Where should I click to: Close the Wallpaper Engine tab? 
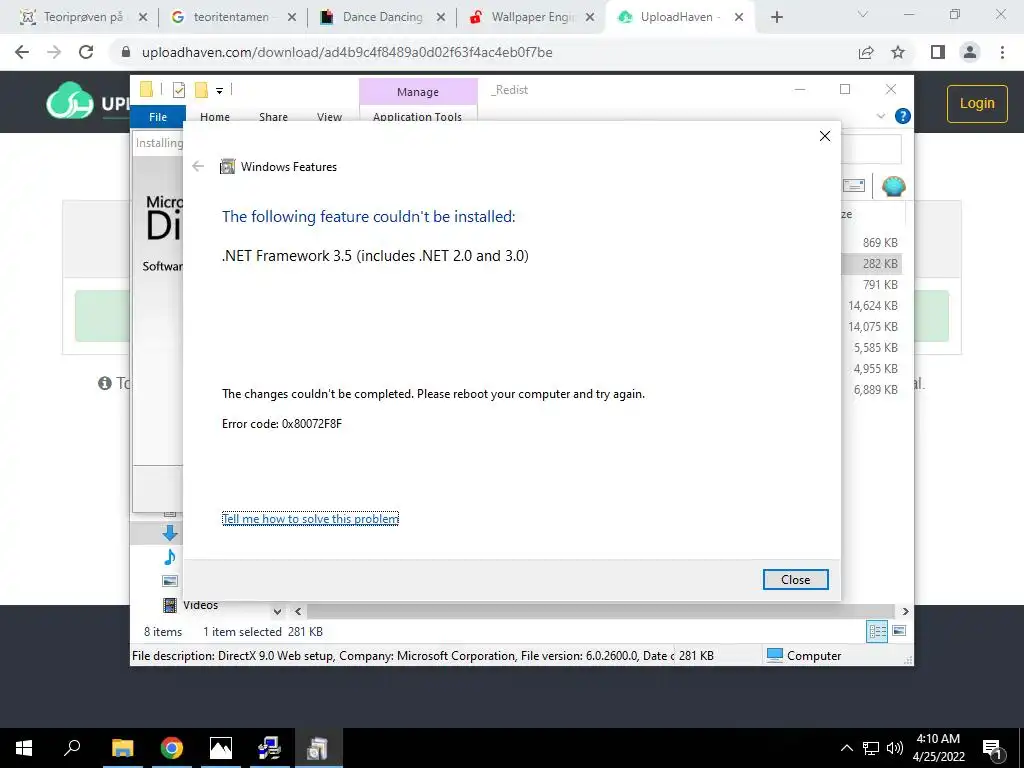point(590,17)
